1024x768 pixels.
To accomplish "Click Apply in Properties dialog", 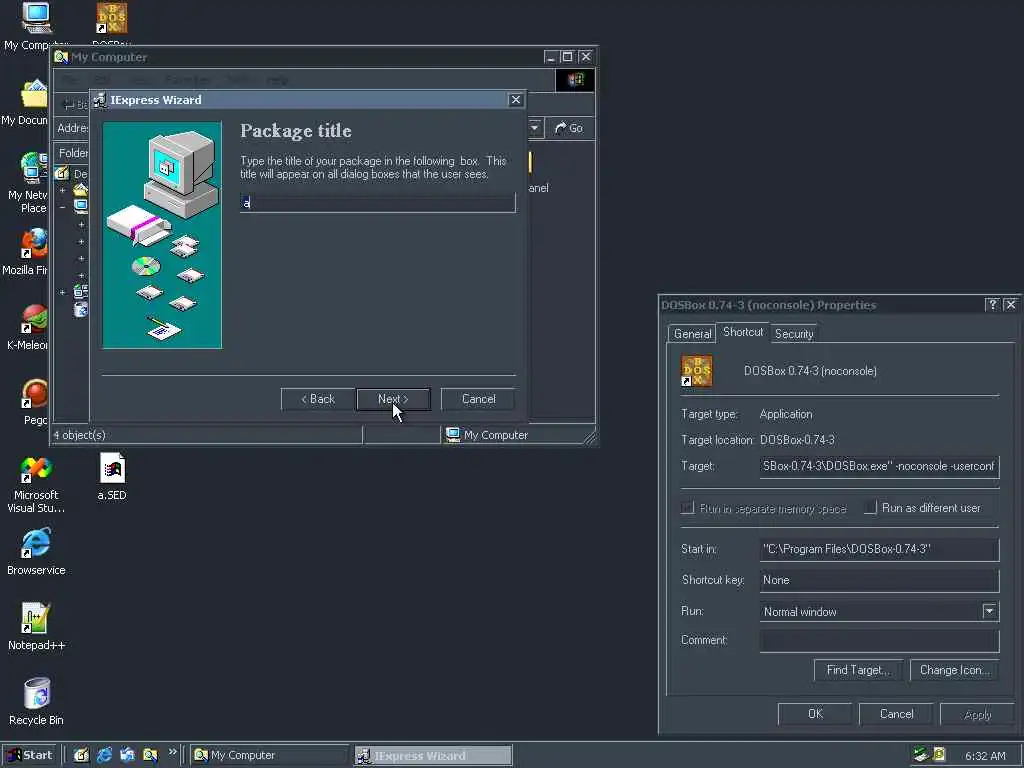I will tap(977, 714).
